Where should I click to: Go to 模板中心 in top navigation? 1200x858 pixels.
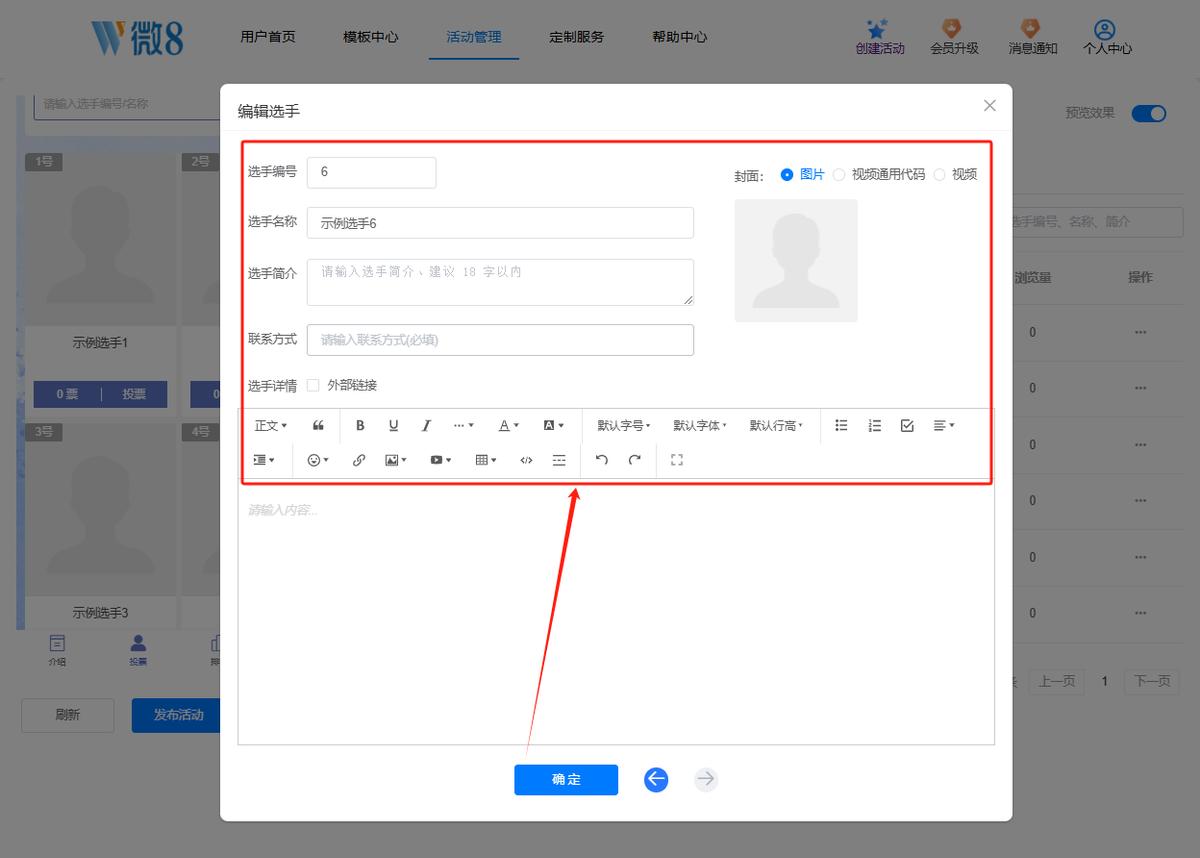[x=370, y=37]
